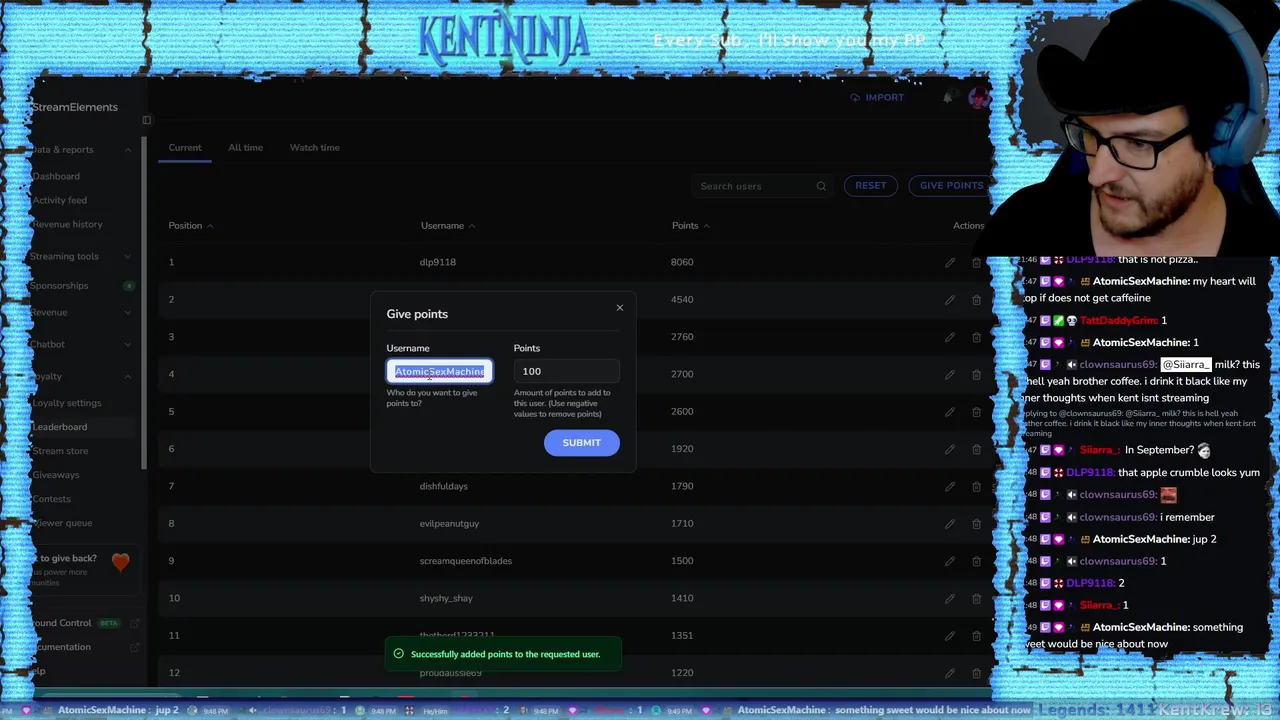Edit the position 12 row
The height and width of the screenshot is (720, 1280).
coord(949,673)
